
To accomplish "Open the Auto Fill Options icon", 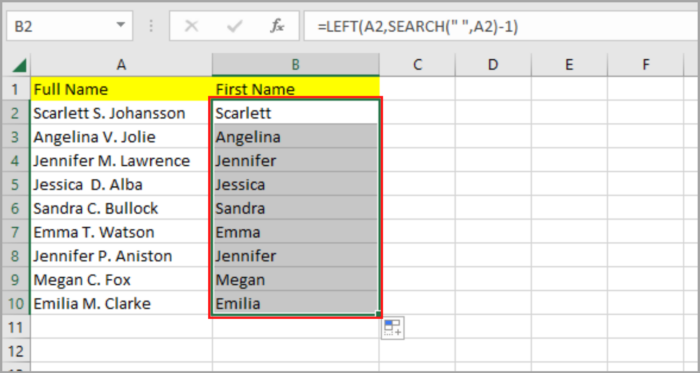I will [393, 328].
